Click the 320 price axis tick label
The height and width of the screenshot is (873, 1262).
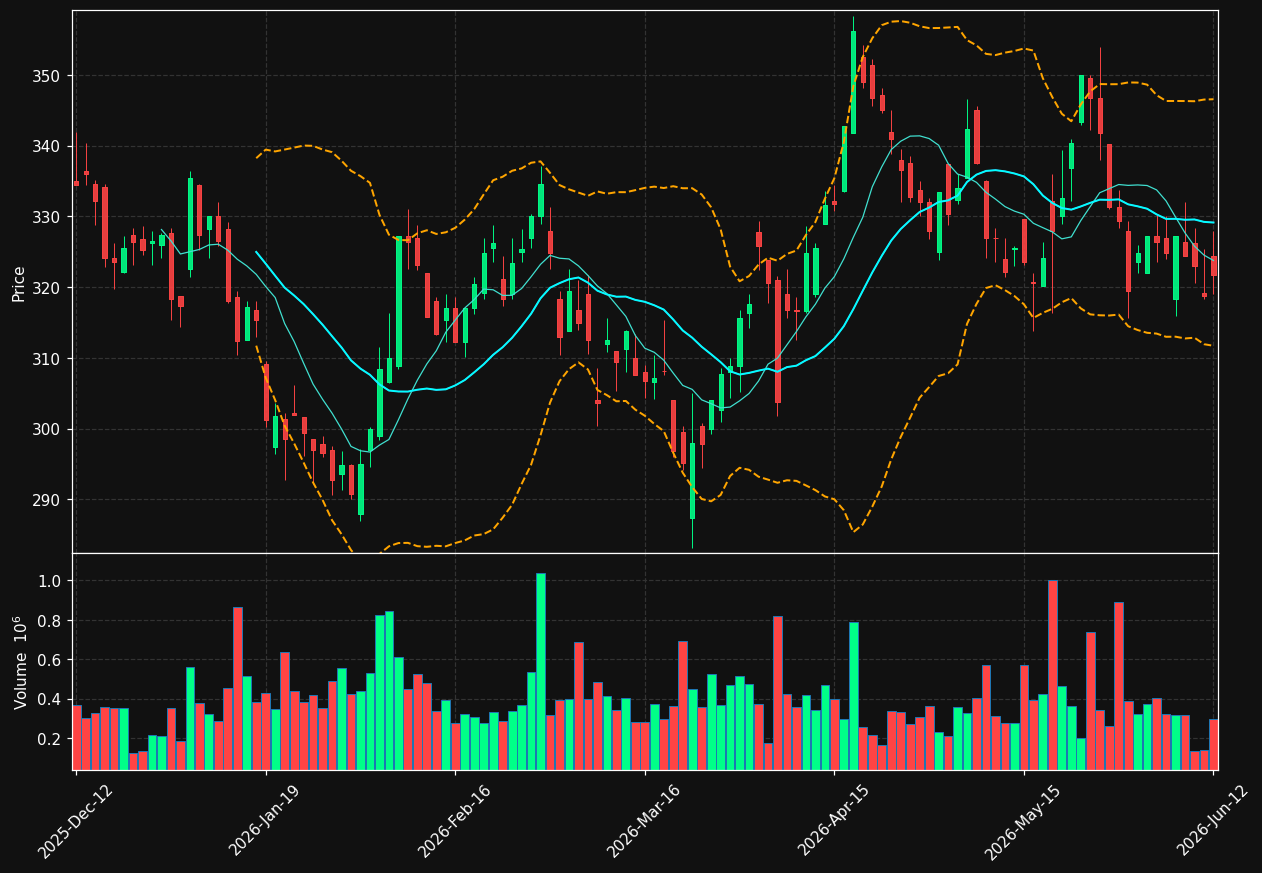(47, 288)
